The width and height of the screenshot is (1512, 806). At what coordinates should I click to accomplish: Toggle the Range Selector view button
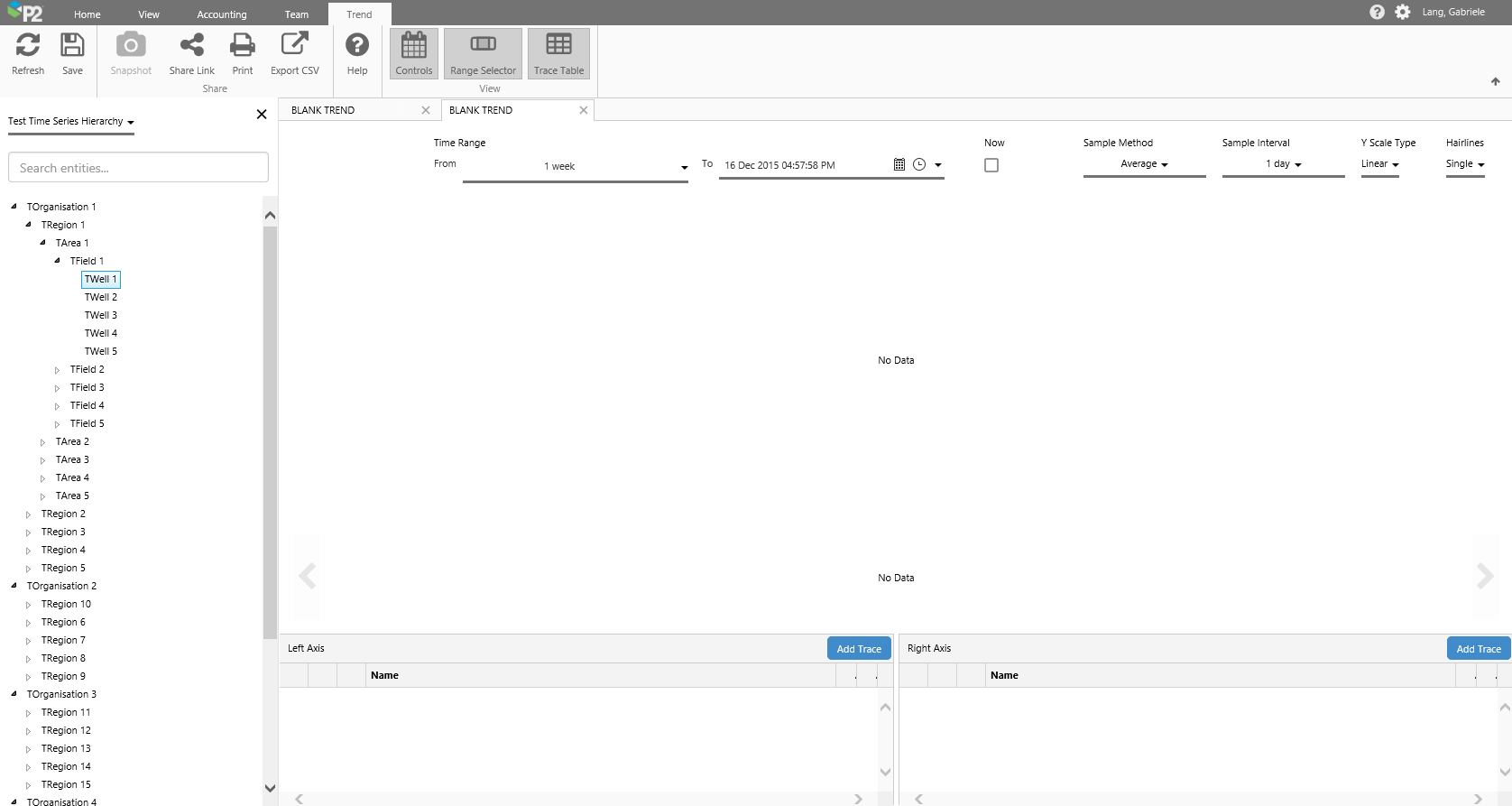(483, 53)
